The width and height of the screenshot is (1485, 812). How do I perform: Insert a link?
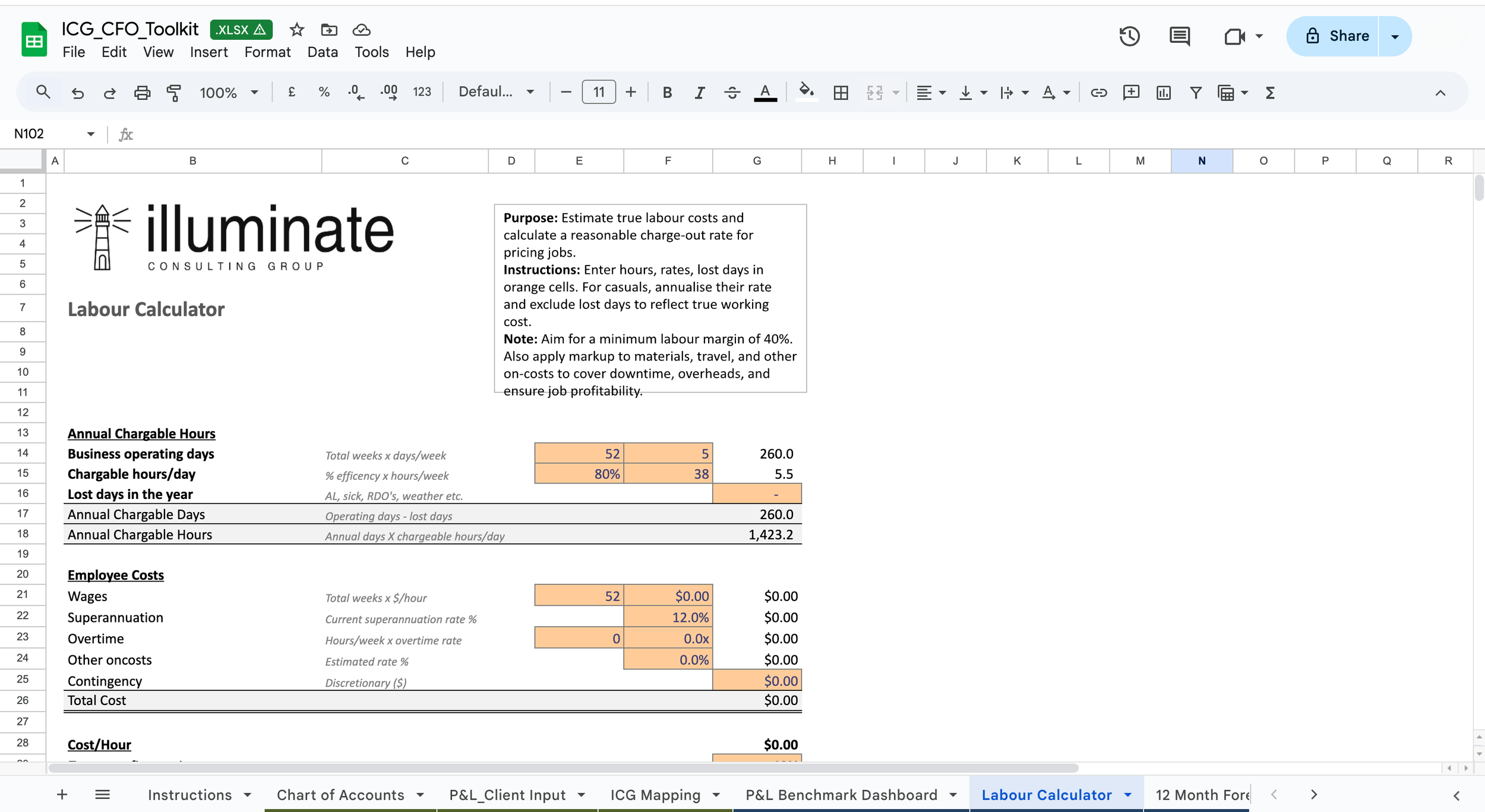click(1099, 92)
